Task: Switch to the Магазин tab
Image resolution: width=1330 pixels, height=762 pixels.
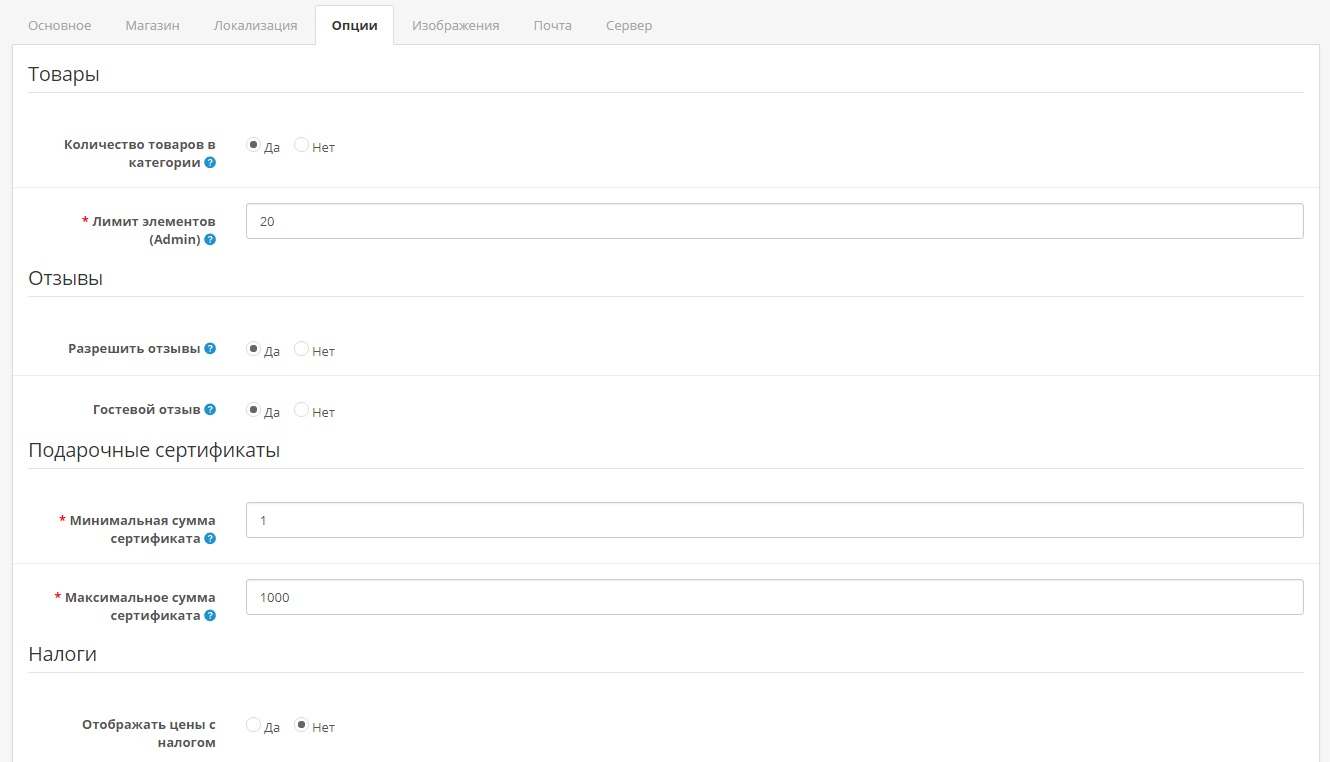Action: (x=152, y=26)
